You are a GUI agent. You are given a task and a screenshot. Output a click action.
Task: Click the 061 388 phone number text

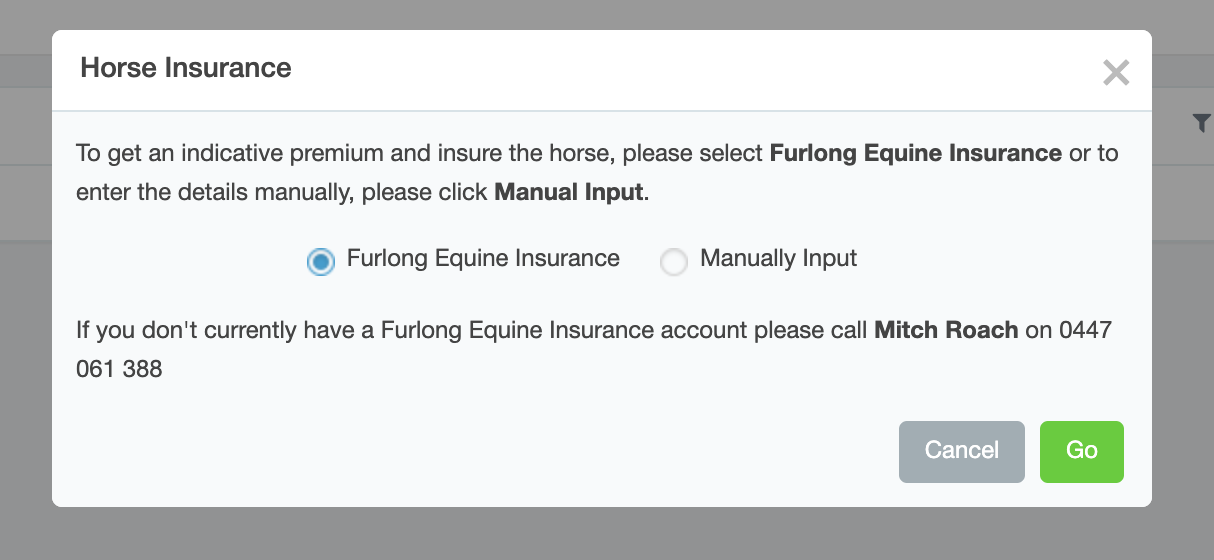click(x=119, y=368)
